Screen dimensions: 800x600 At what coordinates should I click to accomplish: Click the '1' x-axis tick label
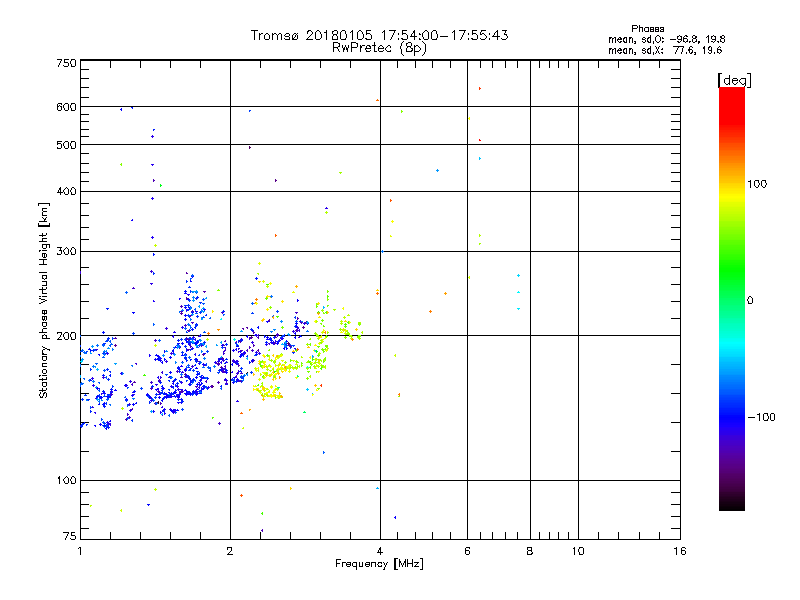pyautogui.click(x=80, y=551)
